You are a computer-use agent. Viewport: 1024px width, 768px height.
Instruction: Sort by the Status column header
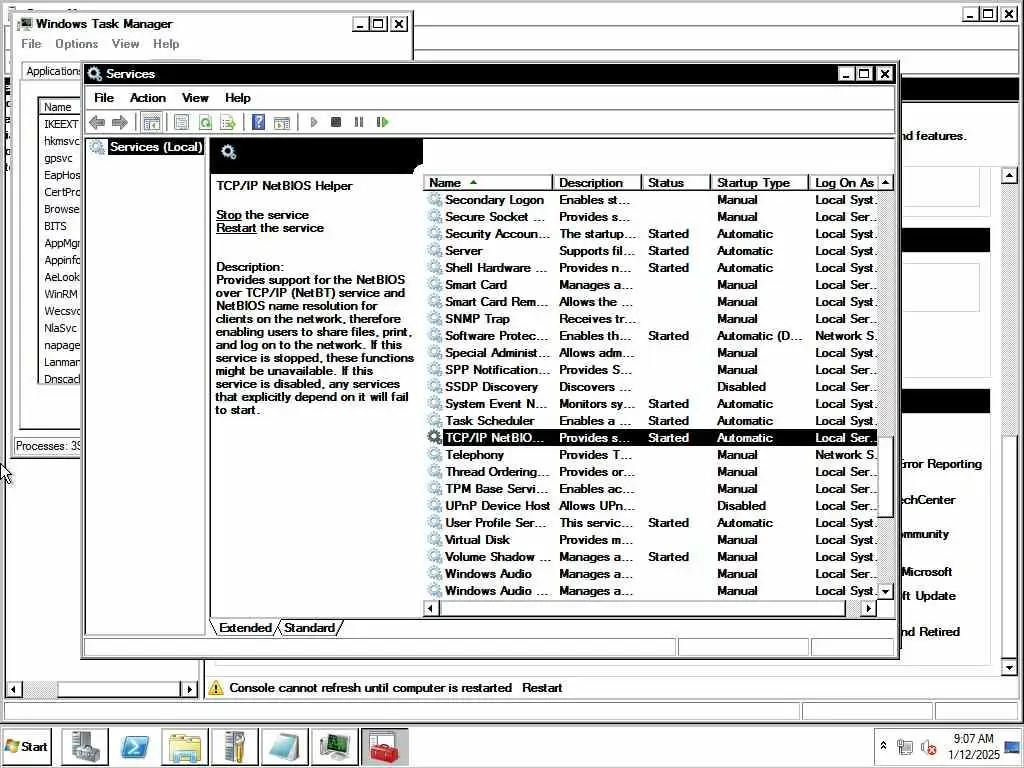pos(676,183)
